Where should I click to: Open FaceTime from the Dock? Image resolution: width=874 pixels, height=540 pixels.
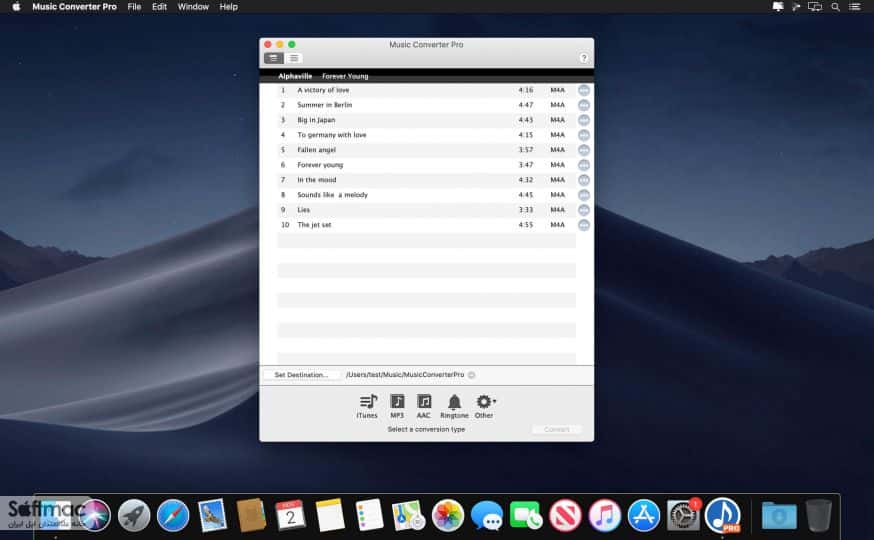[x=526, y=515]
